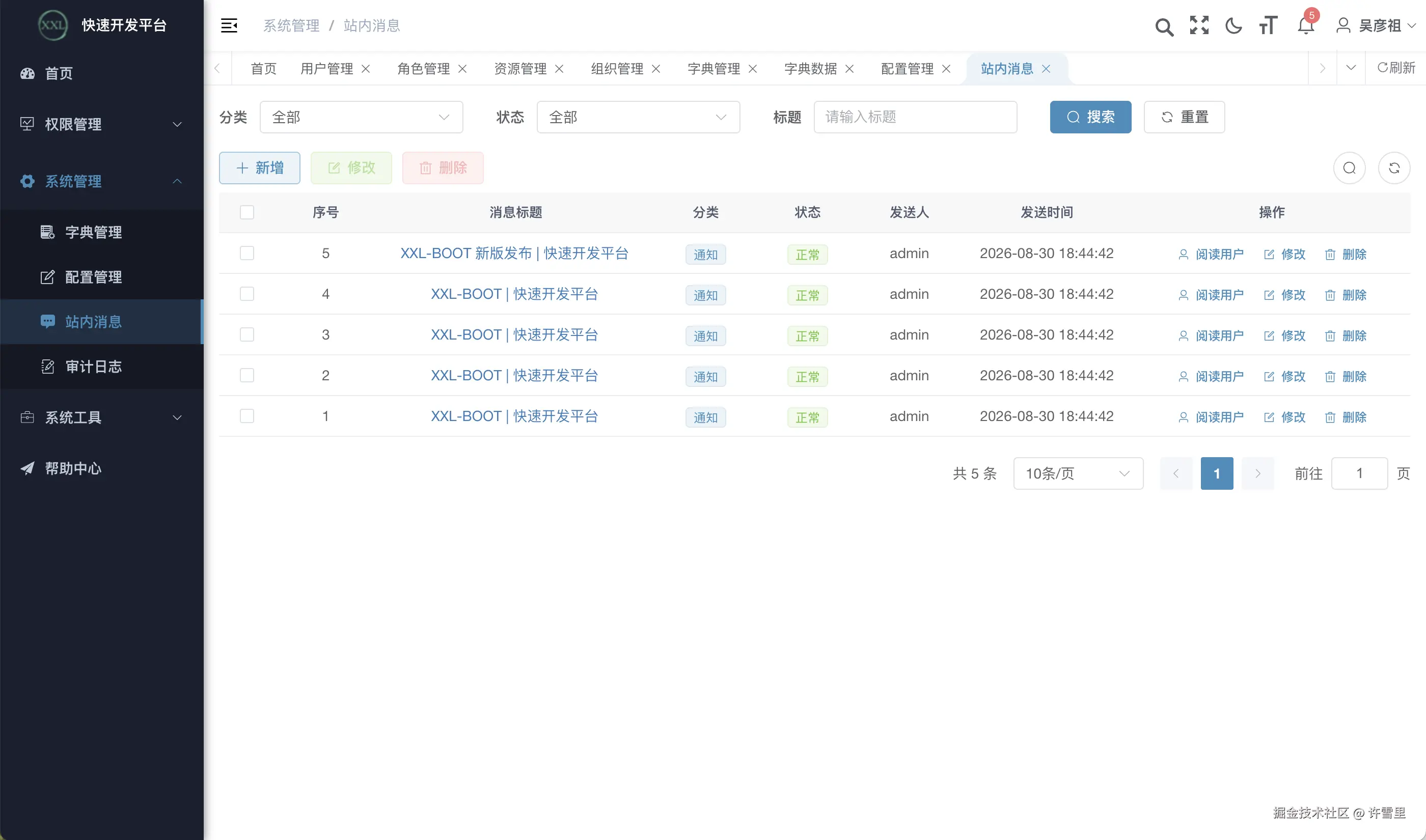
Task: Check the checkbox for row 4
Action: coord(247,294)
